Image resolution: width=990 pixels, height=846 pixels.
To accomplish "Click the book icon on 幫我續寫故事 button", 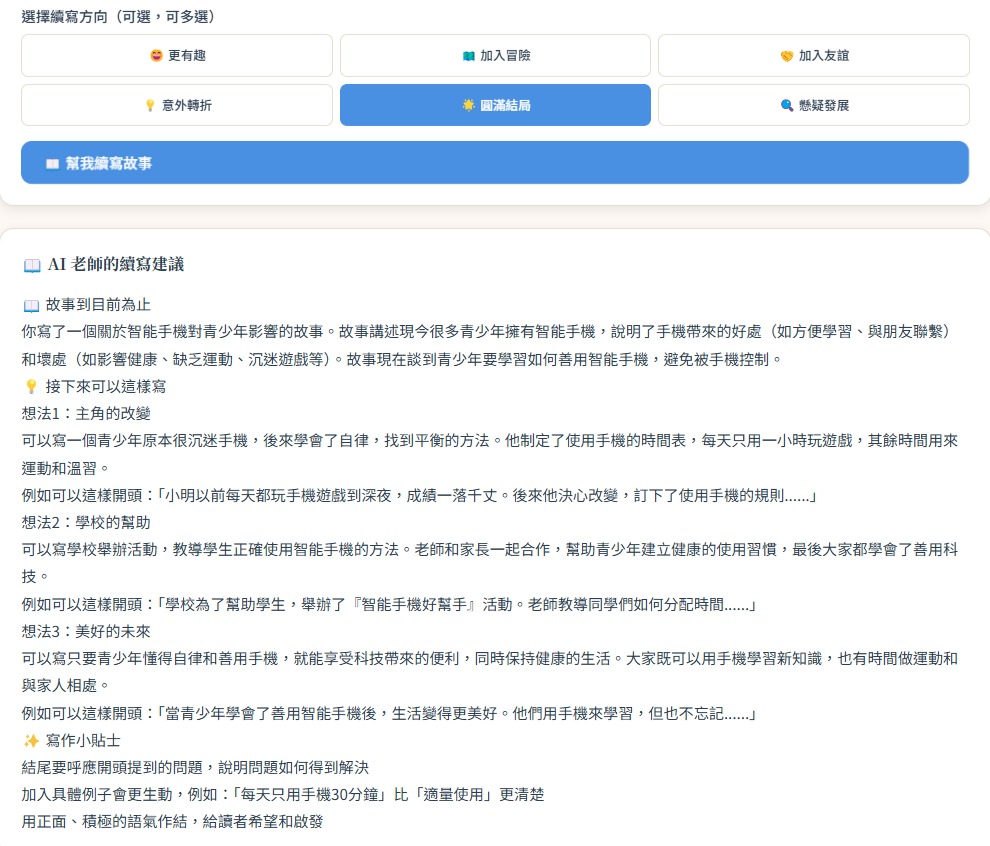I will click(52, 164).
